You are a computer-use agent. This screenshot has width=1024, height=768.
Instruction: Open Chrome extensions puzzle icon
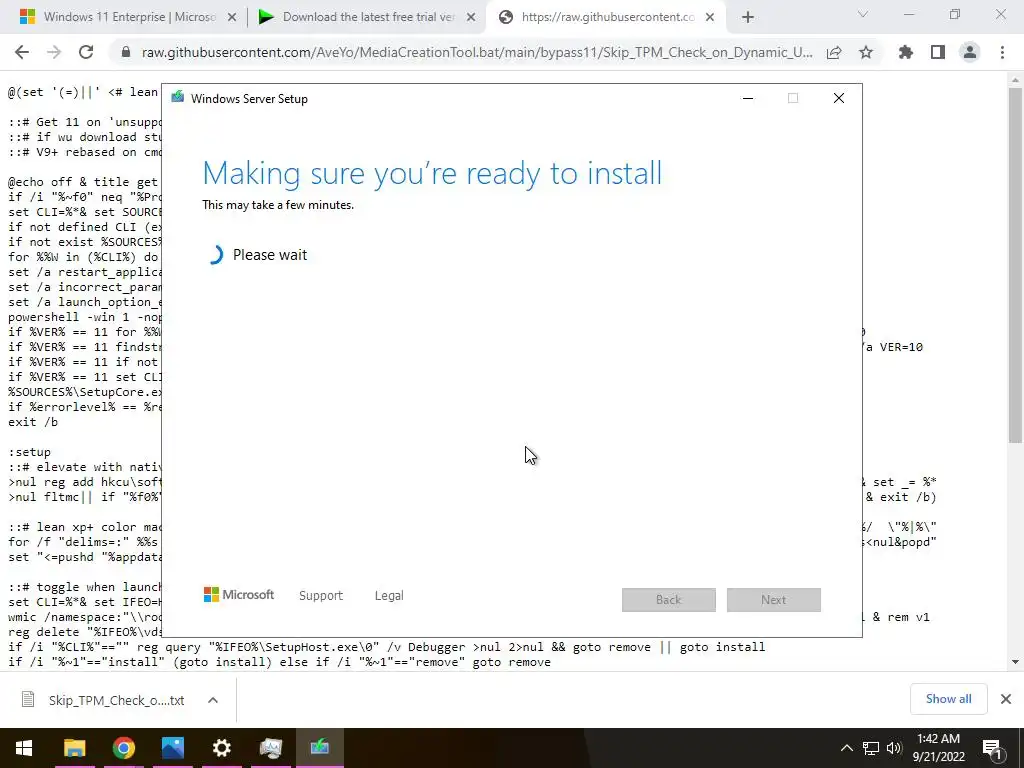pyautogui.click(x=906, y=52)
